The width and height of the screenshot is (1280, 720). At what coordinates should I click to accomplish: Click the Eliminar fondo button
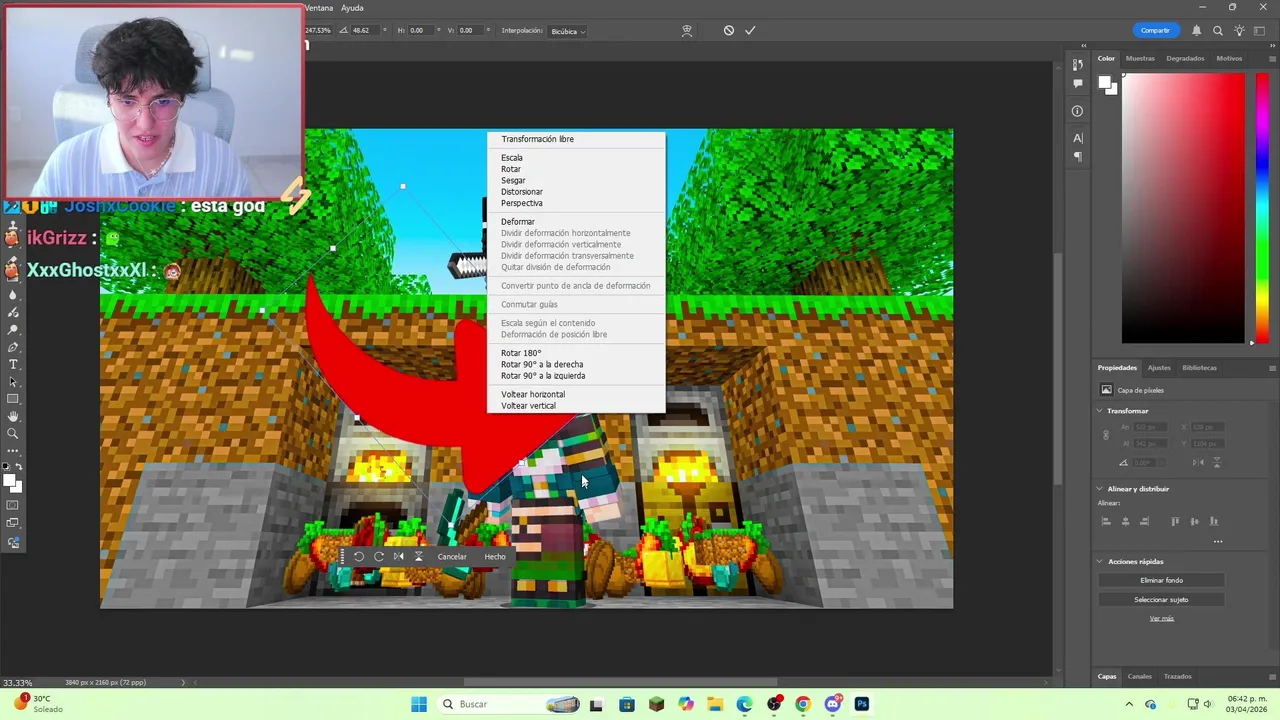click(1161, 581)
